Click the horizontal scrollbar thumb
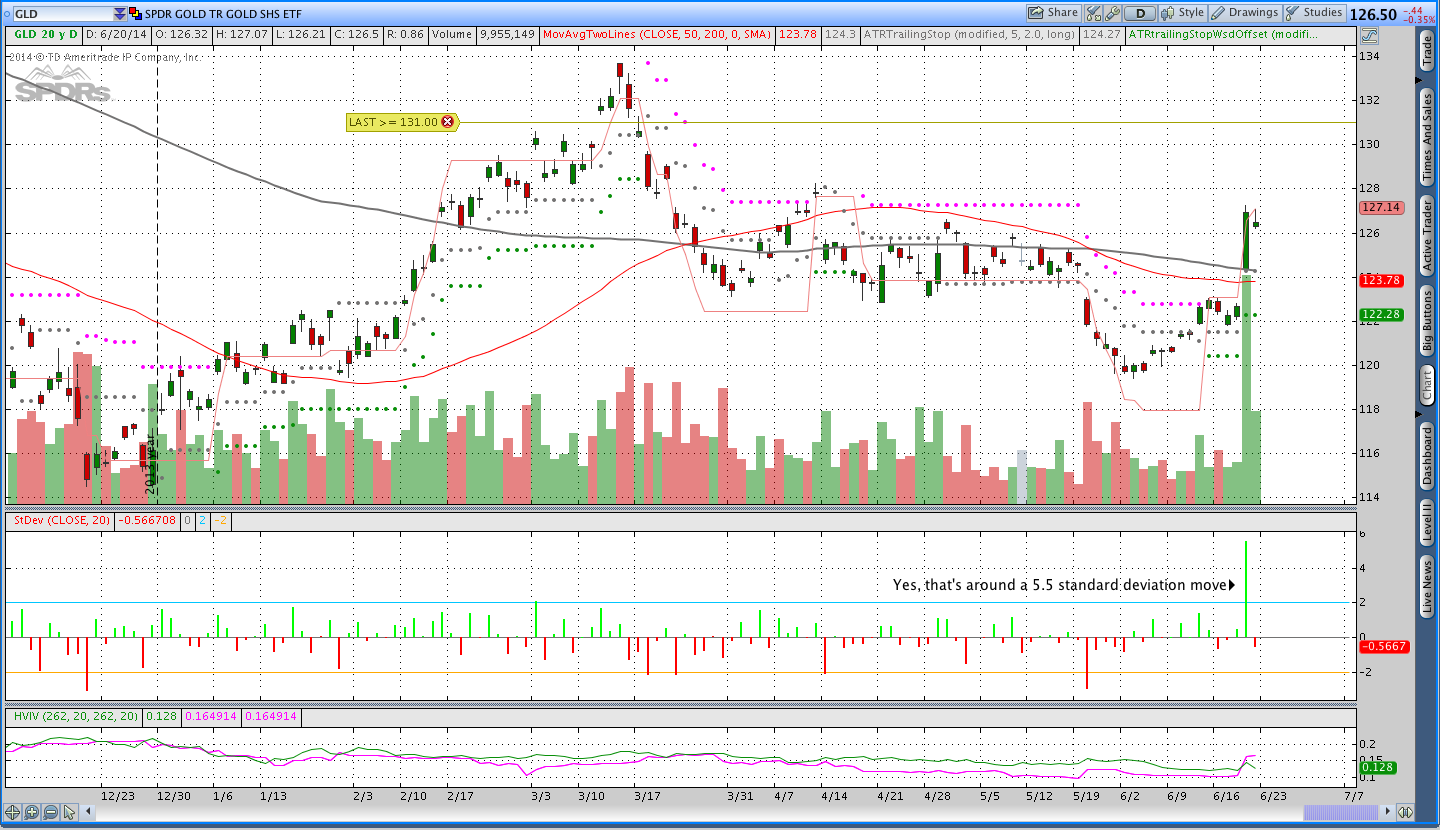 point(1340,812)
